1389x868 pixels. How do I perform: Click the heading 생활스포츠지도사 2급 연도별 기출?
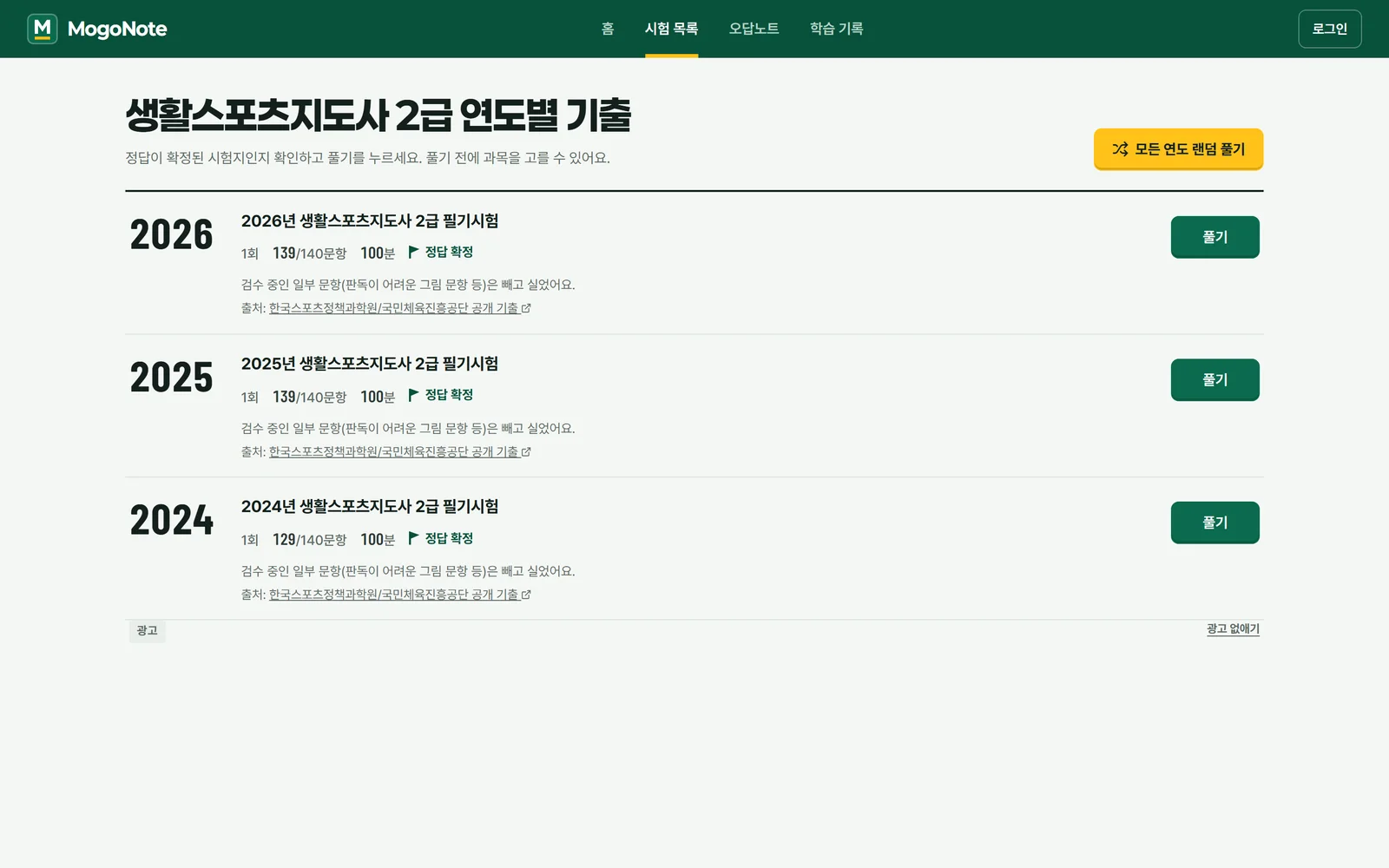[x=379, y=115]
